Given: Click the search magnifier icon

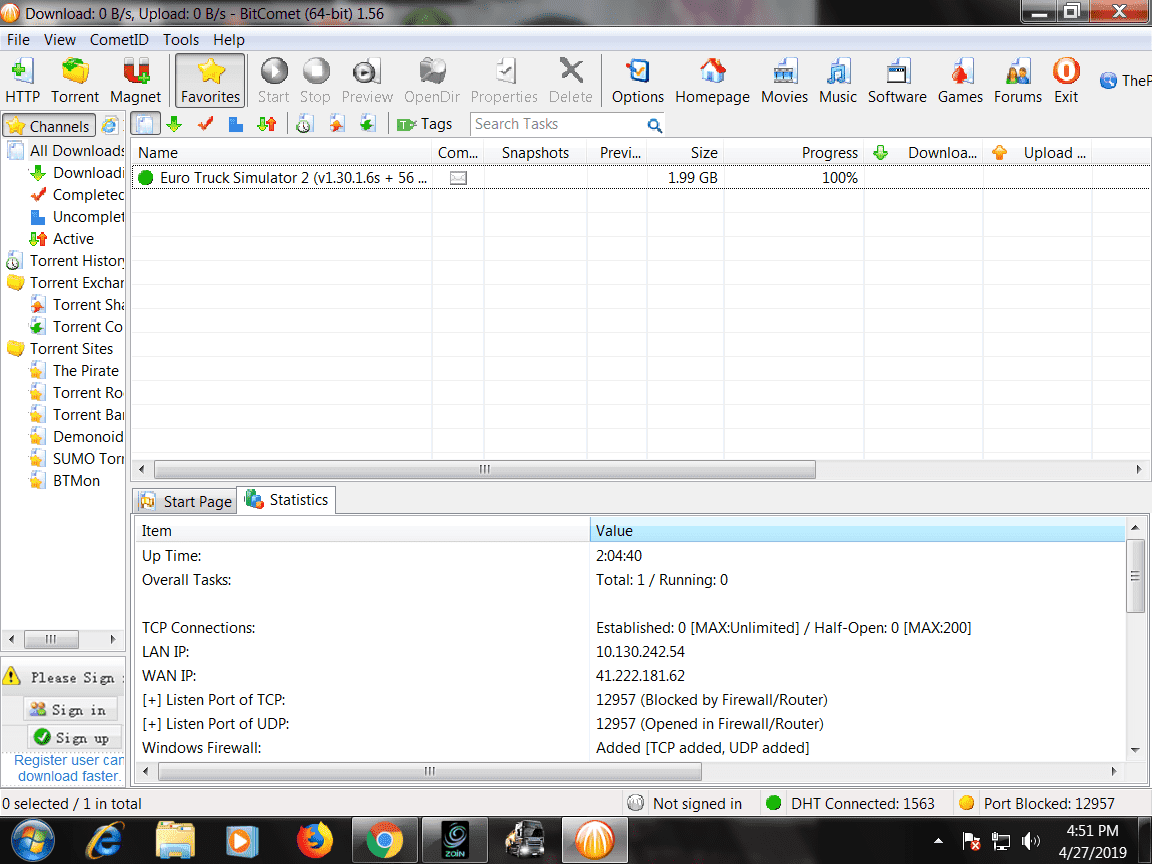Looking at the screenshot, I should click(654, 125).
